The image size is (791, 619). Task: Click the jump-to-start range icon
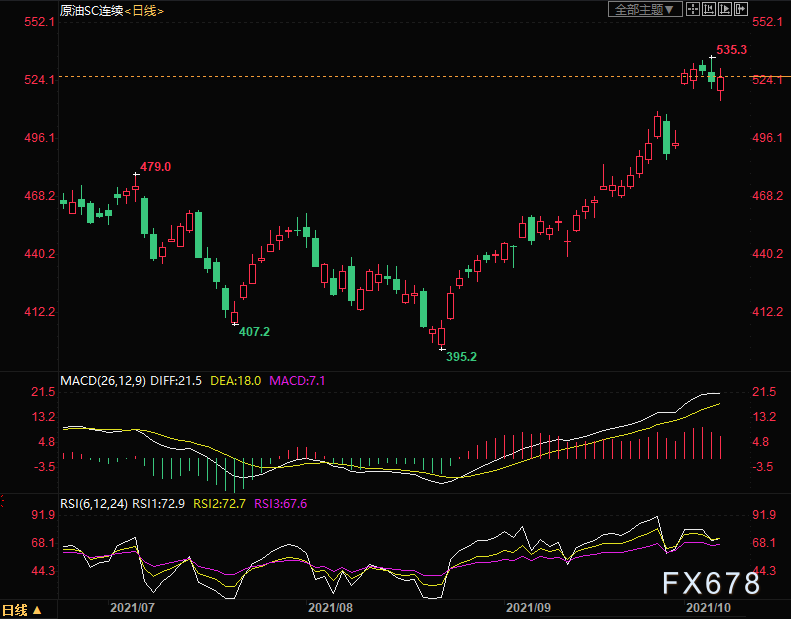(x=708, y=10)
